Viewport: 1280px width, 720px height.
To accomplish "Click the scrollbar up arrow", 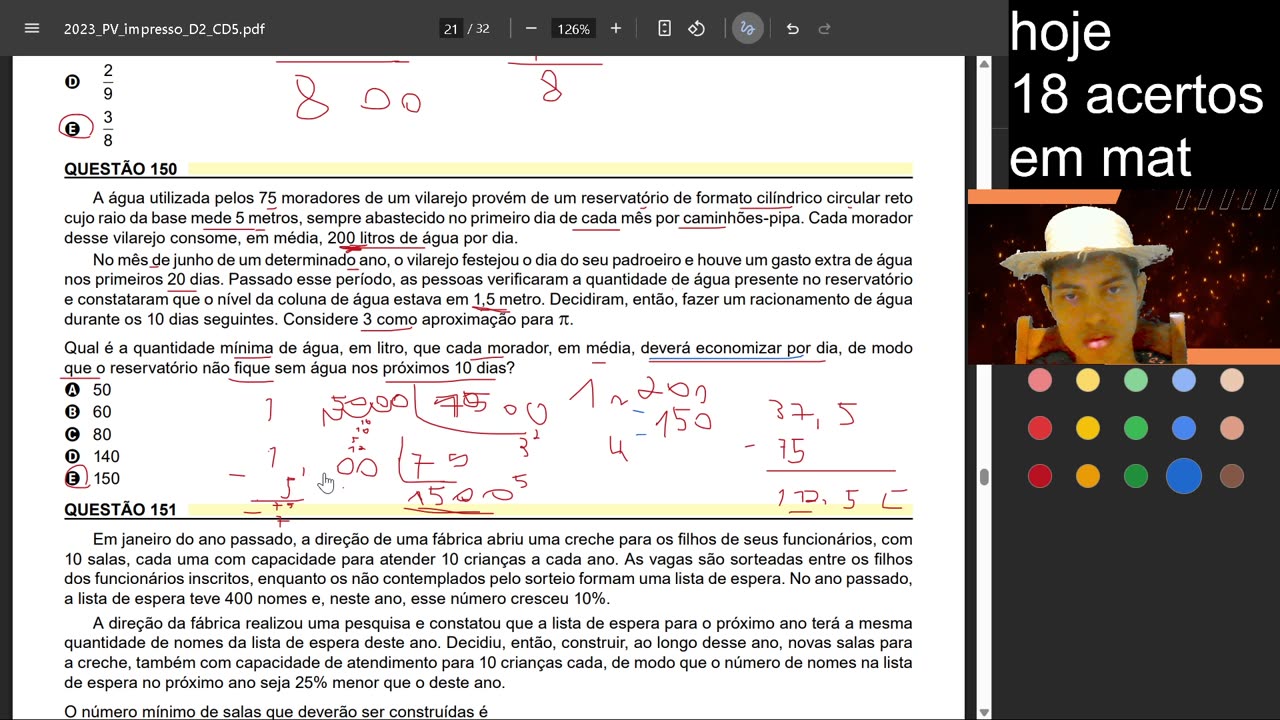I will point(984,64).
